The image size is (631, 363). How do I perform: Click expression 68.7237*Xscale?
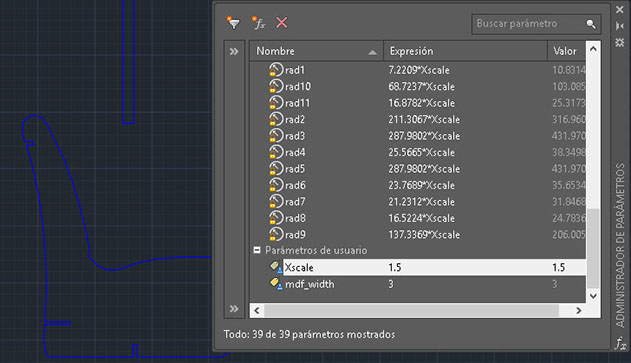[421, 87]
